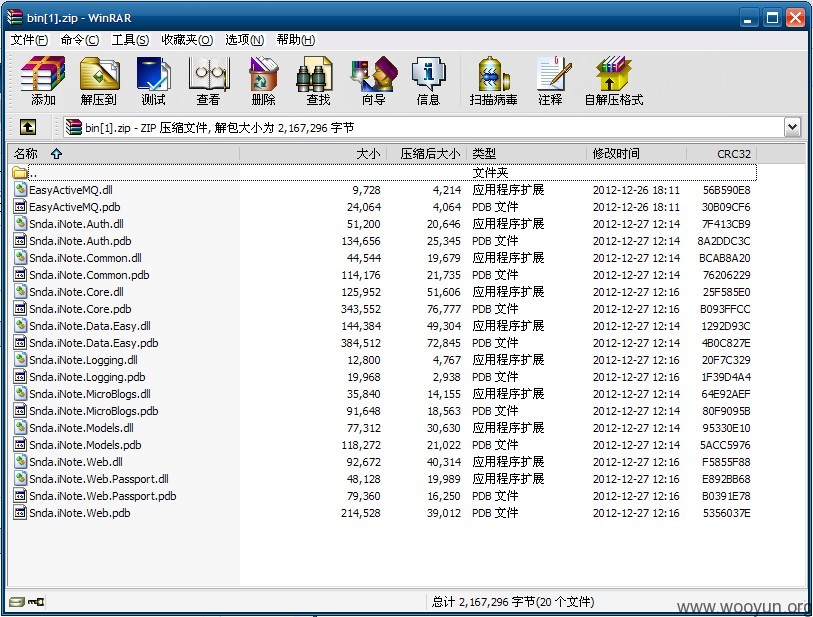
Task: Open the 收藏夹(O) menu
Action: [x=187, y=40]
